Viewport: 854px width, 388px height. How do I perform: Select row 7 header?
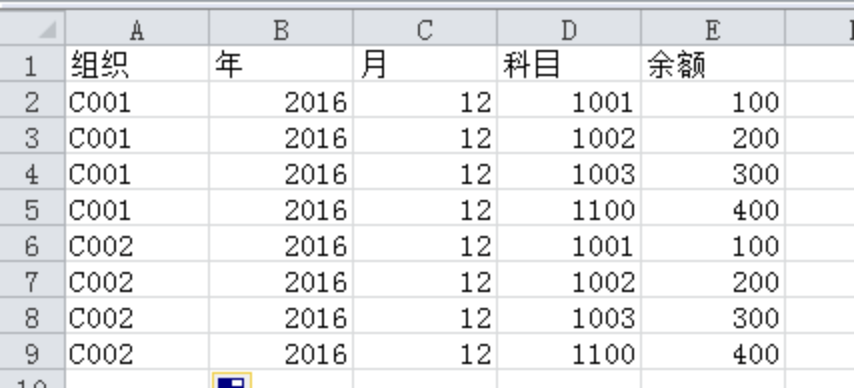pos(32,280)
